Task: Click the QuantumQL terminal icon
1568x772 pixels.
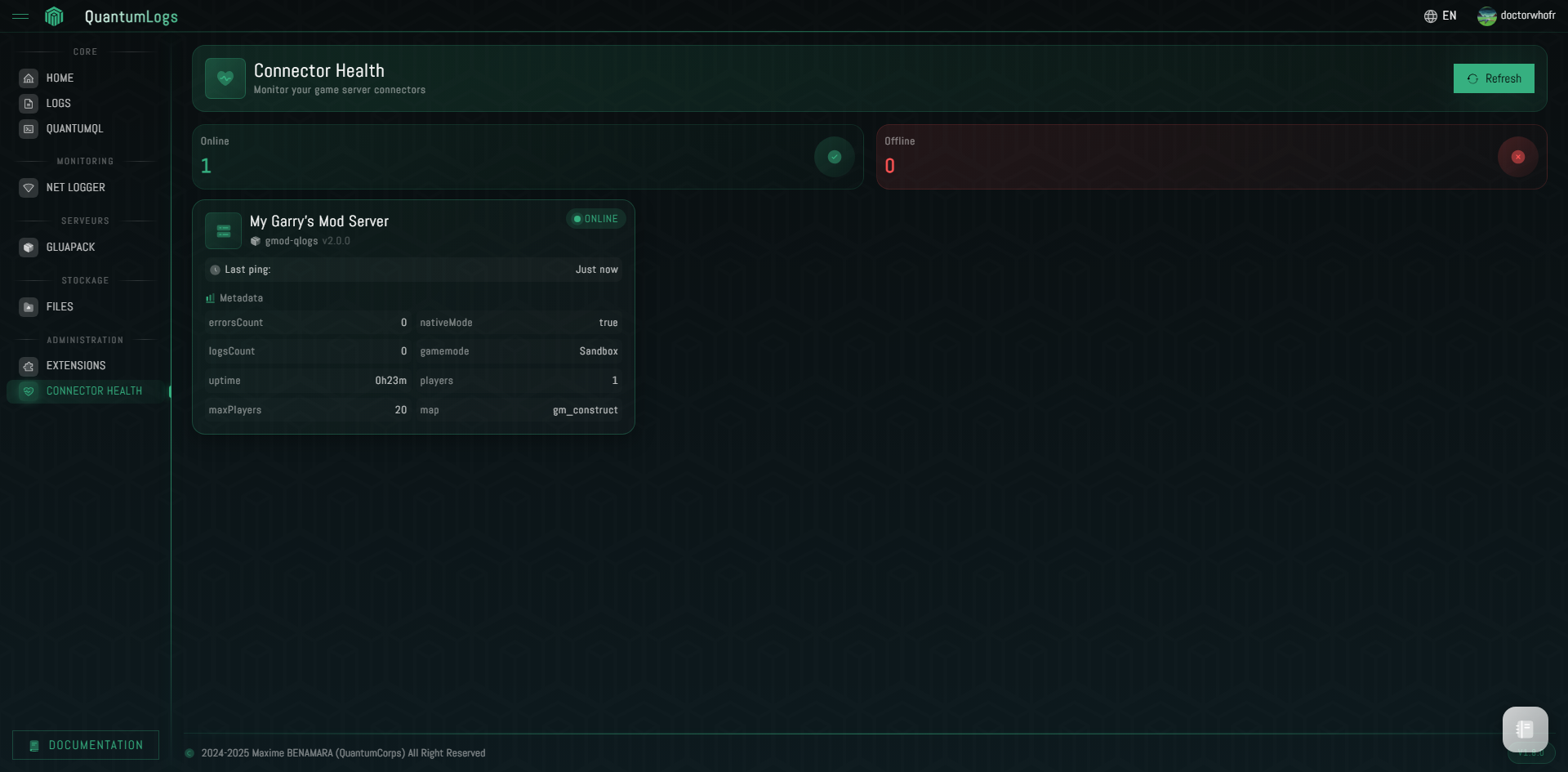Action: 29,129
